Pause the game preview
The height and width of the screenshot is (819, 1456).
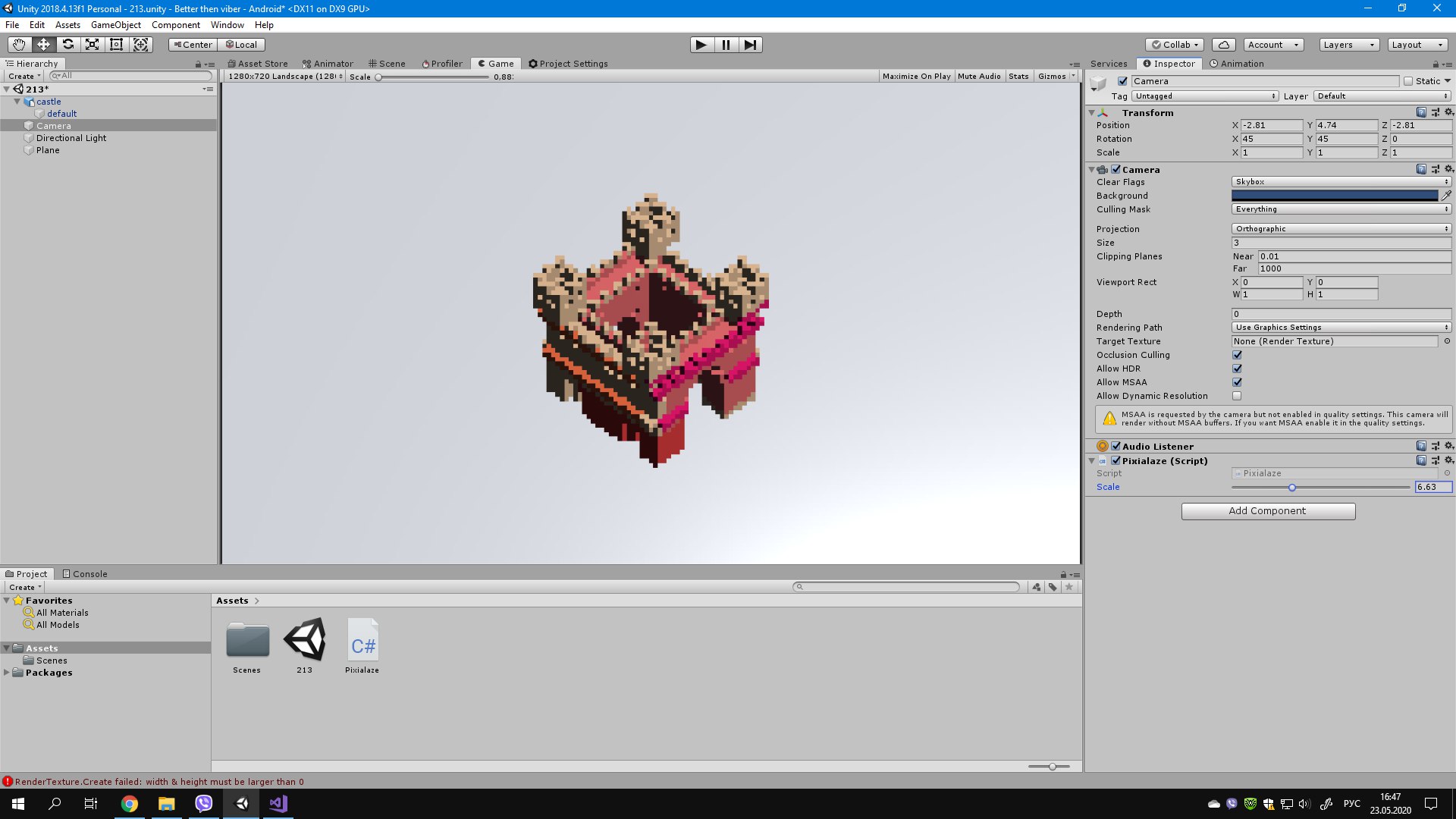[x=726, y=45]
